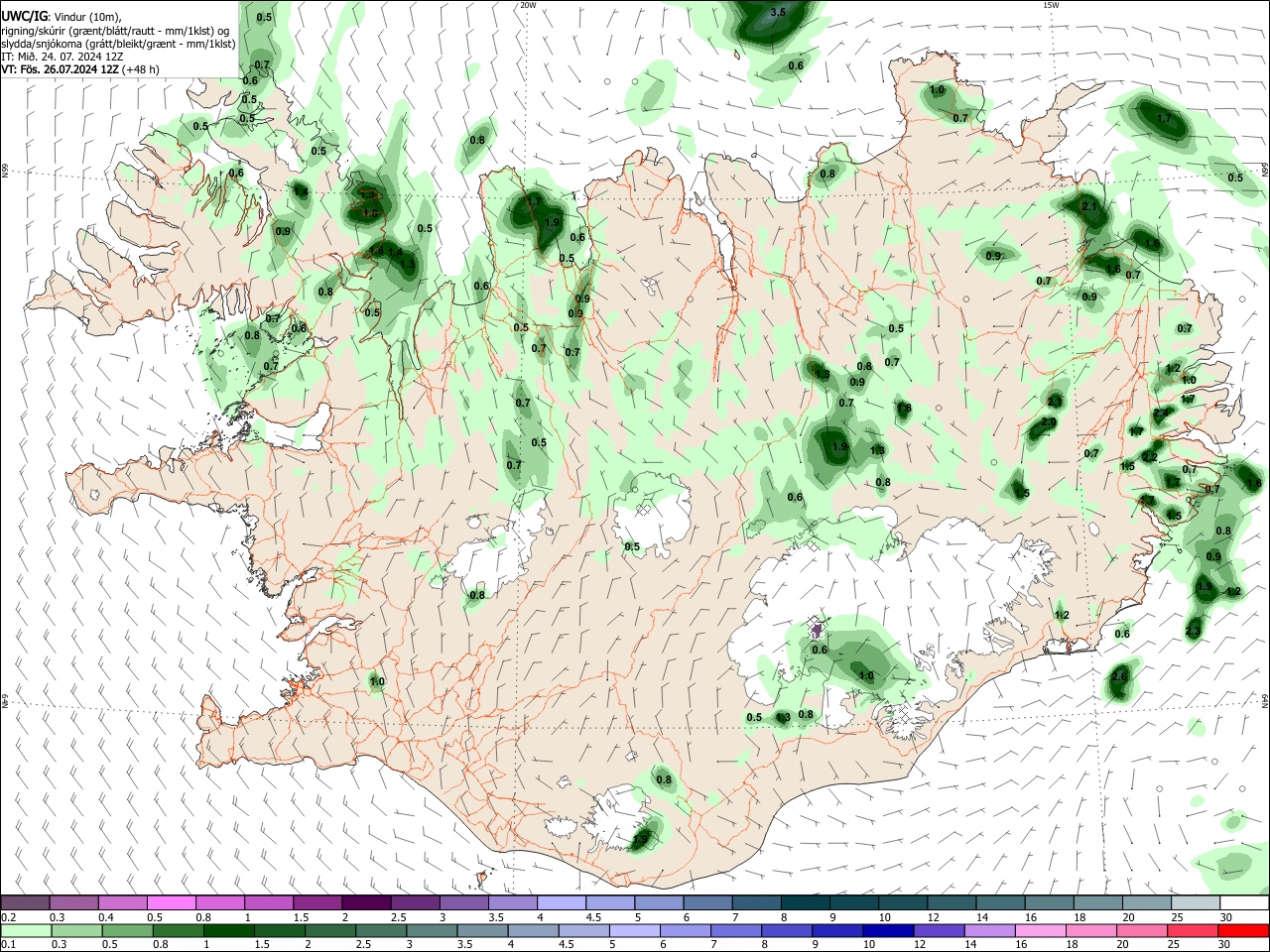This screenshot has width=1270, height=952.
Task: Click the 0.5 green swatch in lower legend row
Action: point(128,930)
